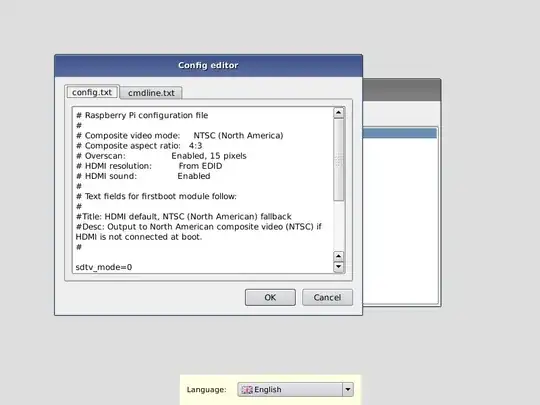
Task: Select the config.txt tab
Action: click(92, 92)
